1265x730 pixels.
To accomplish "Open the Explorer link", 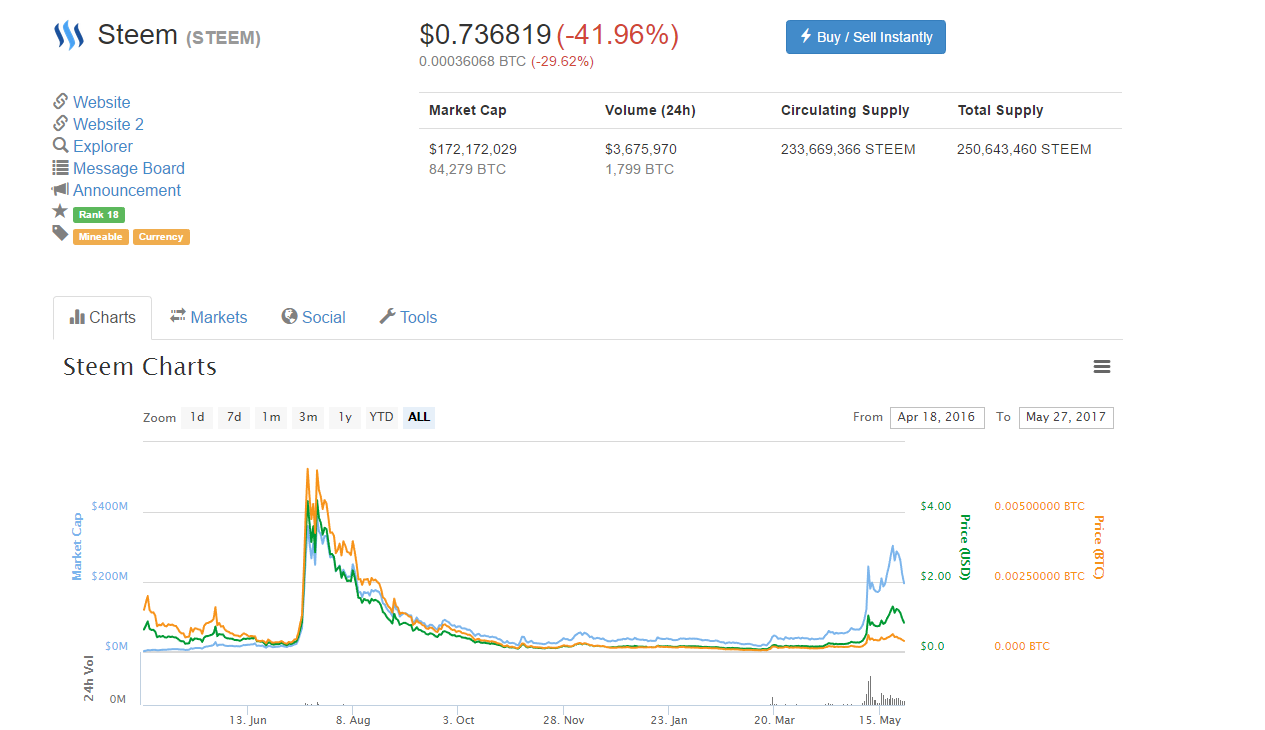I will (103, 146).
